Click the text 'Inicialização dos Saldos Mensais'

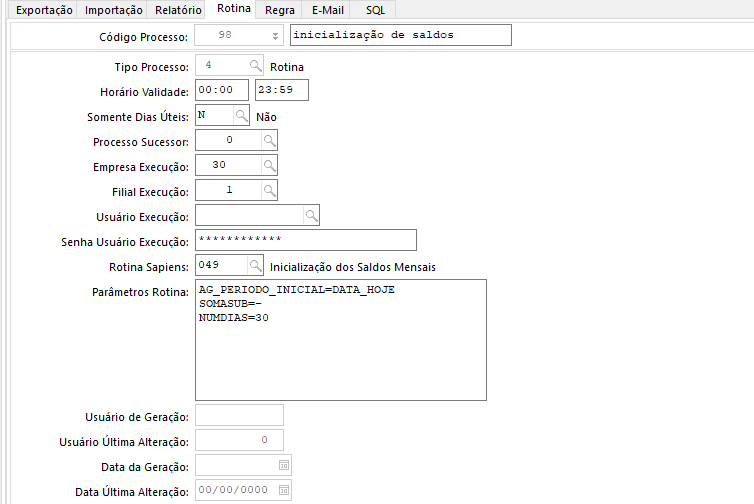click(352, 267)
